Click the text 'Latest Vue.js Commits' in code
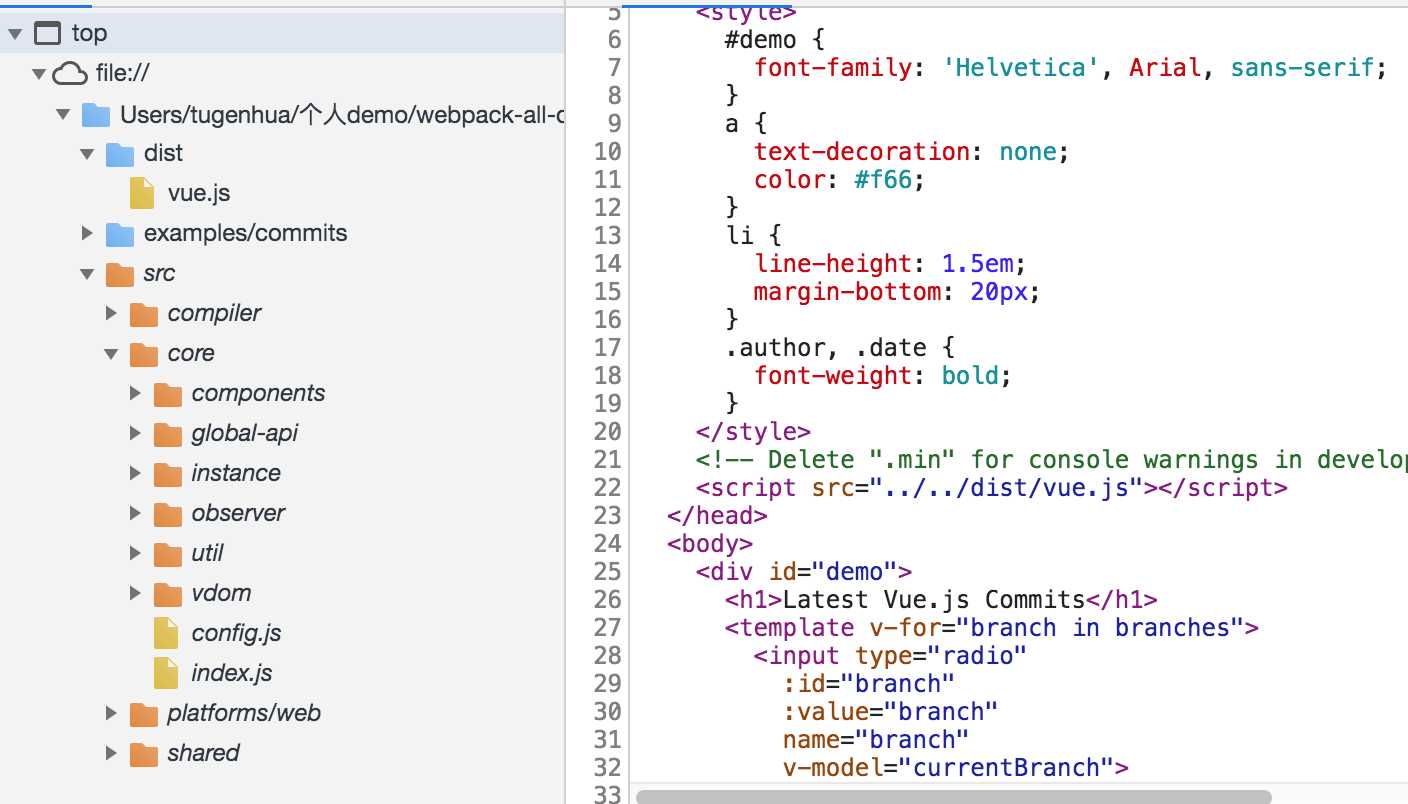The height and width of the screenshot is (804, 1408). [934, 600]
